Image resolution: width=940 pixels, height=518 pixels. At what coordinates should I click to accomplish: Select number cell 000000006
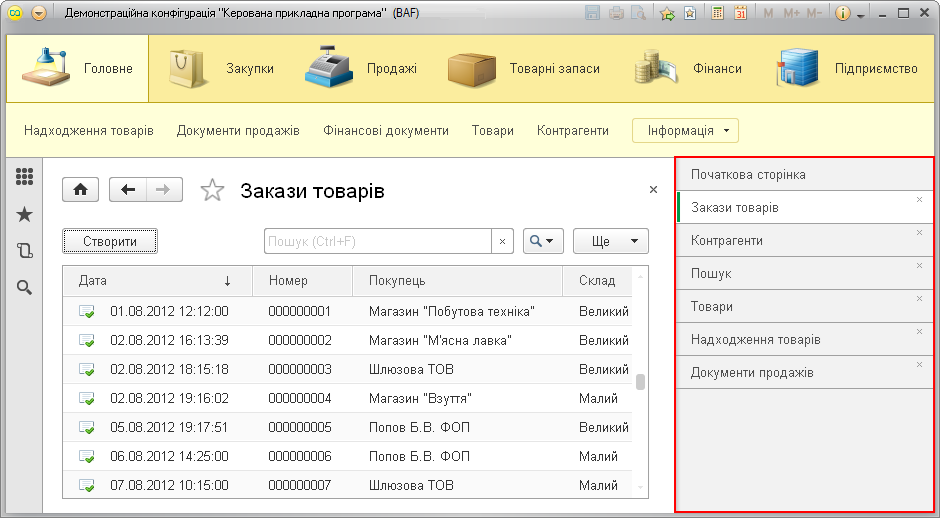tap(300, 456)
